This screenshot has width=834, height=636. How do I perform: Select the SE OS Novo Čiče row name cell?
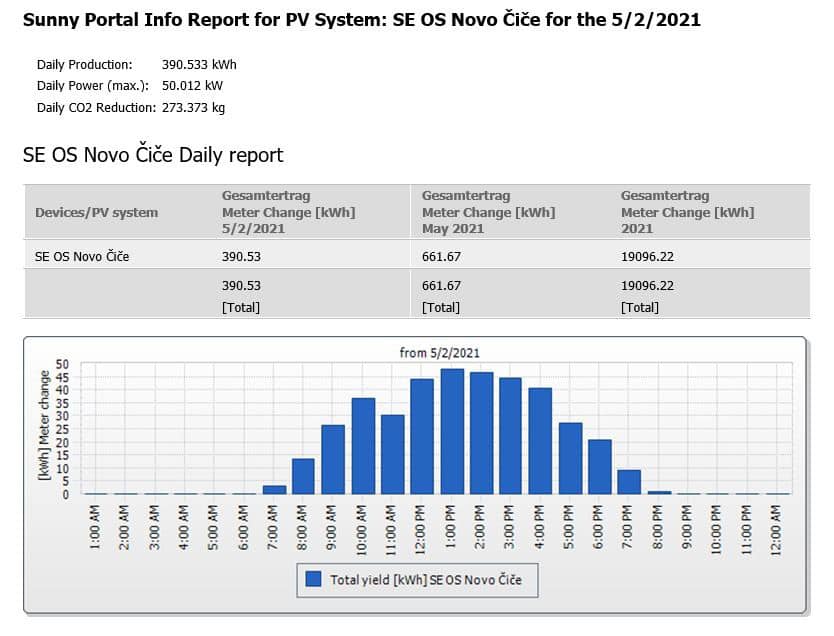click(82, 256)
